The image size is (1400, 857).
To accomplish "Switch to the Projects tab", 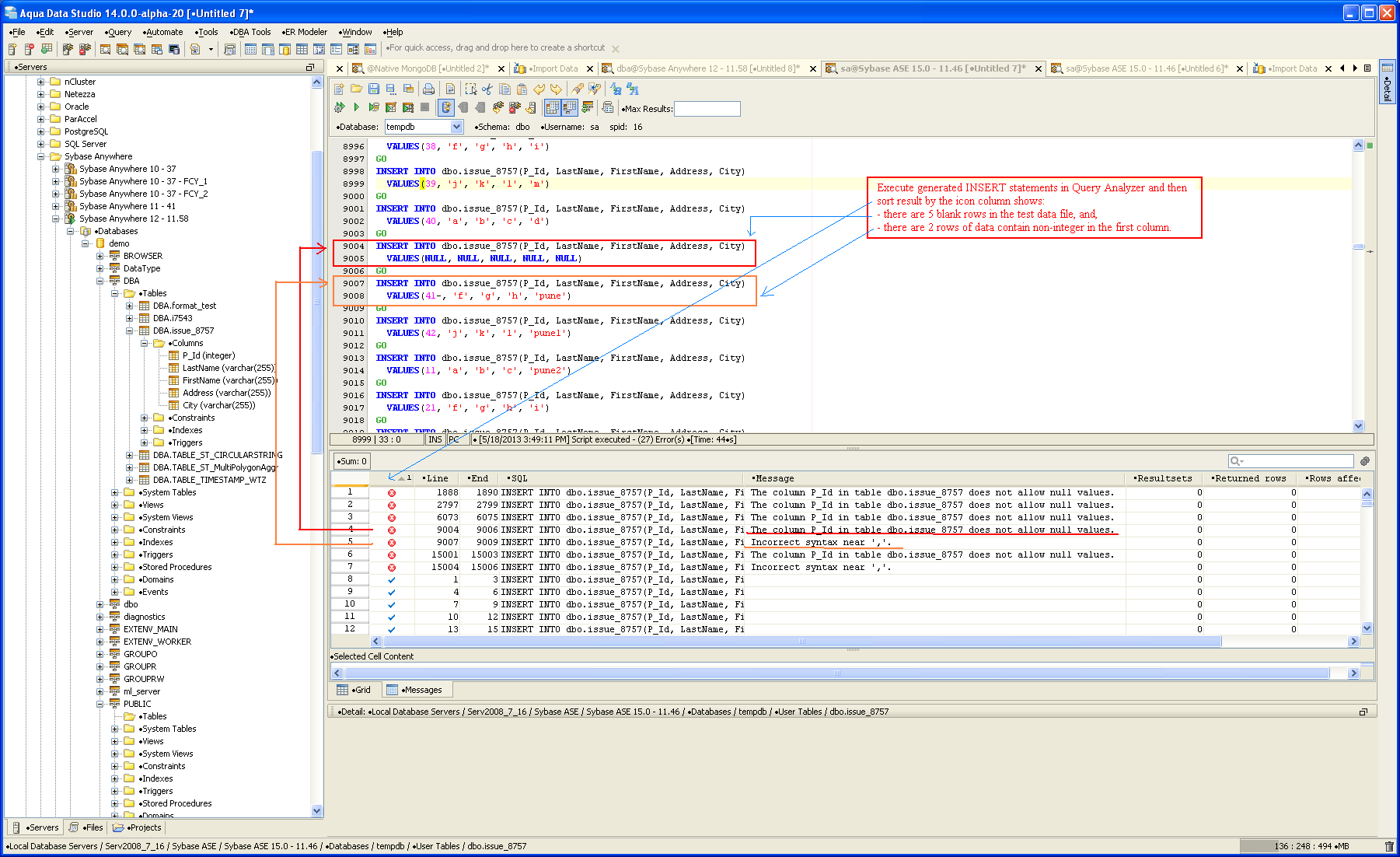I will click(x=138, y=827).
